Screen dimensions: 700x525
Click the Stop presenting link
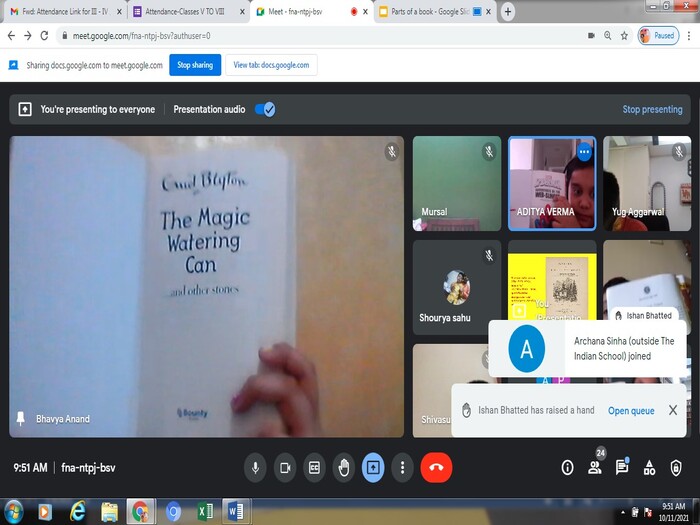(x=652, y=109)
